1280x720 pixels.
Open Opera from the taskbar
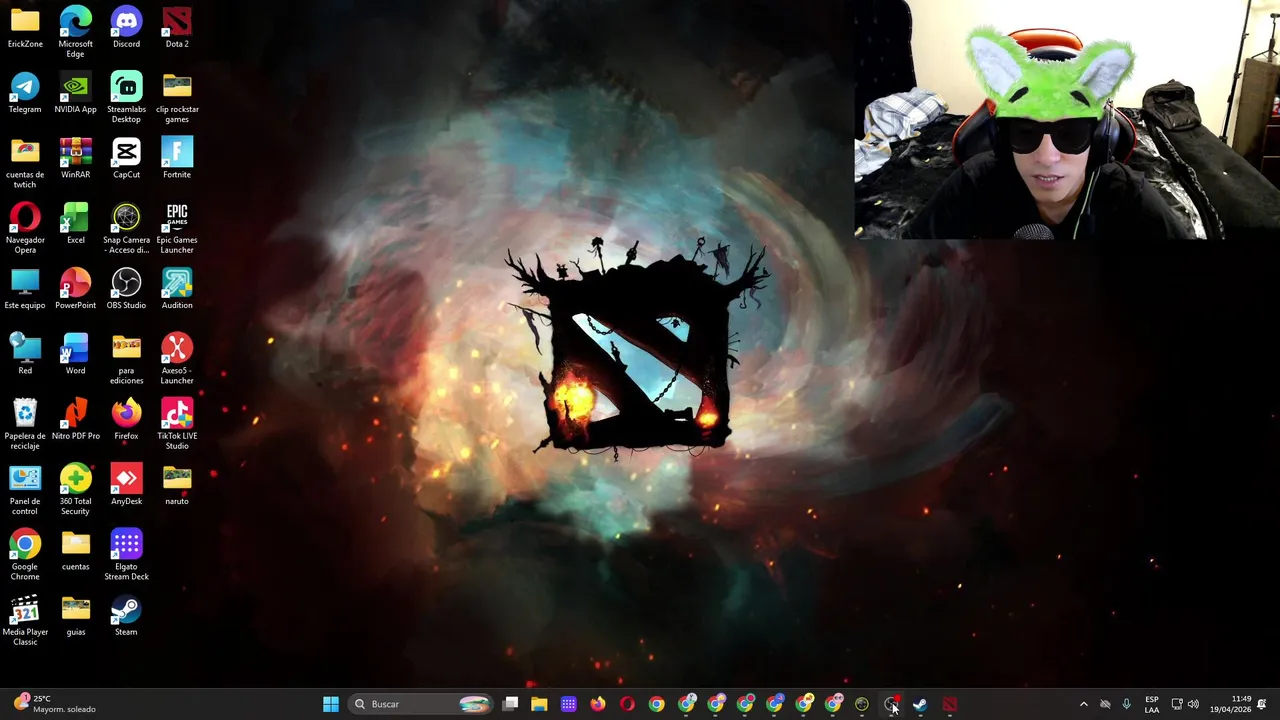pyautogui.click(x=627, y=704)
